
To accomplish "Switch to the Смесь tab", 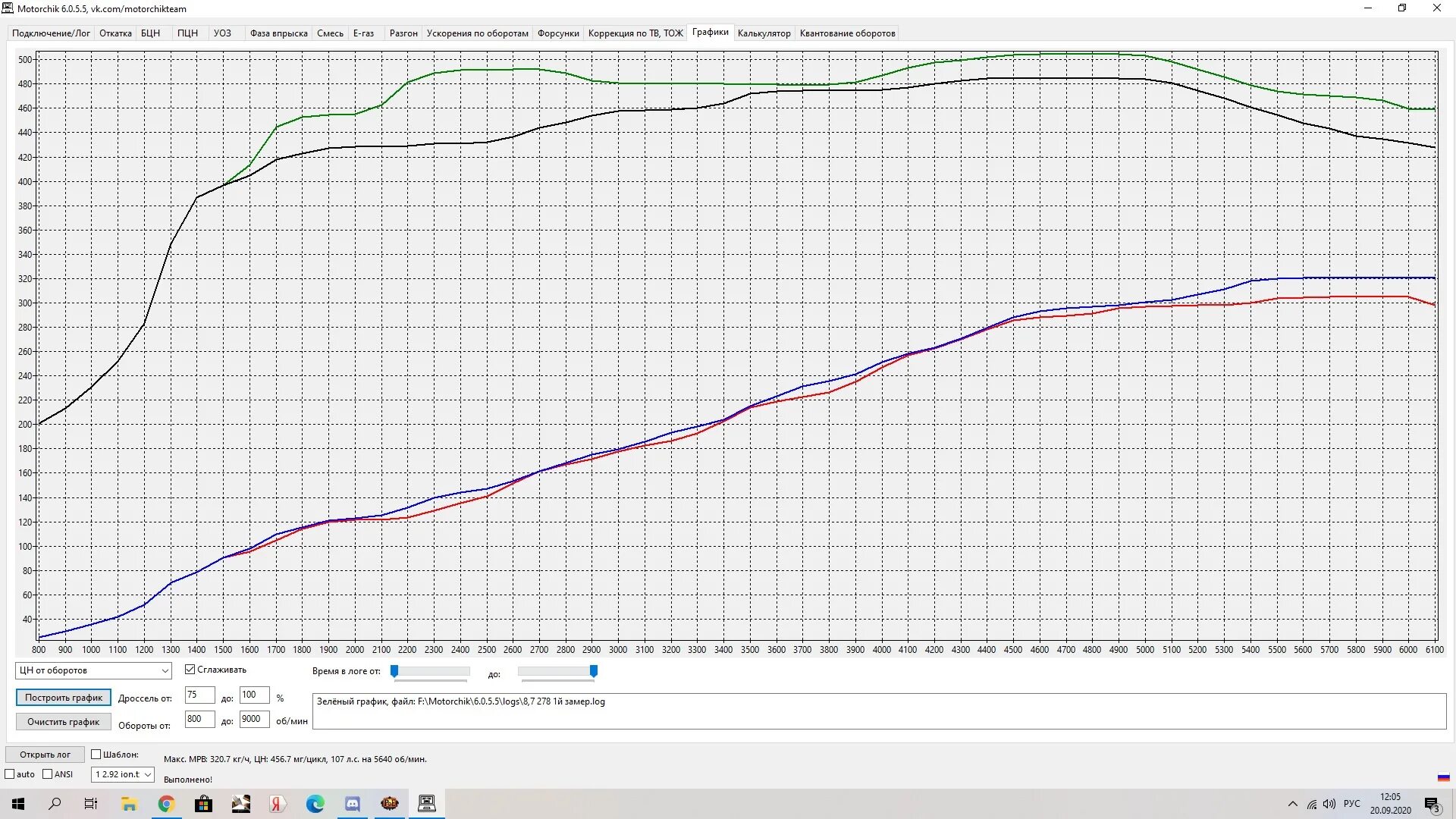I will pyautogui.click(x=330, y=33).
